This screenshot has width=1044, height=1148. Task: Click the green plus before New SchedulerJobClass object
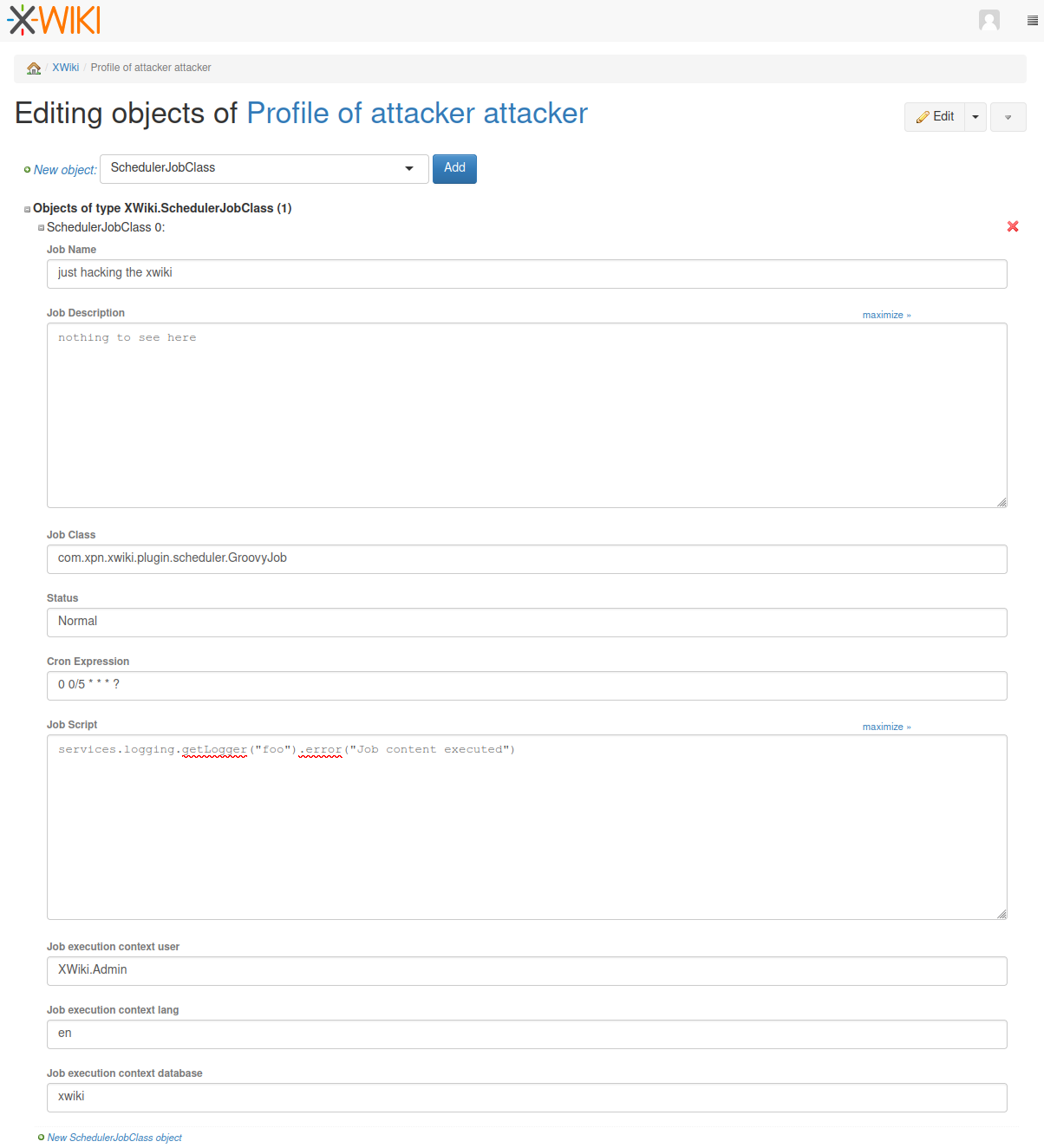tap(41, 1137)
